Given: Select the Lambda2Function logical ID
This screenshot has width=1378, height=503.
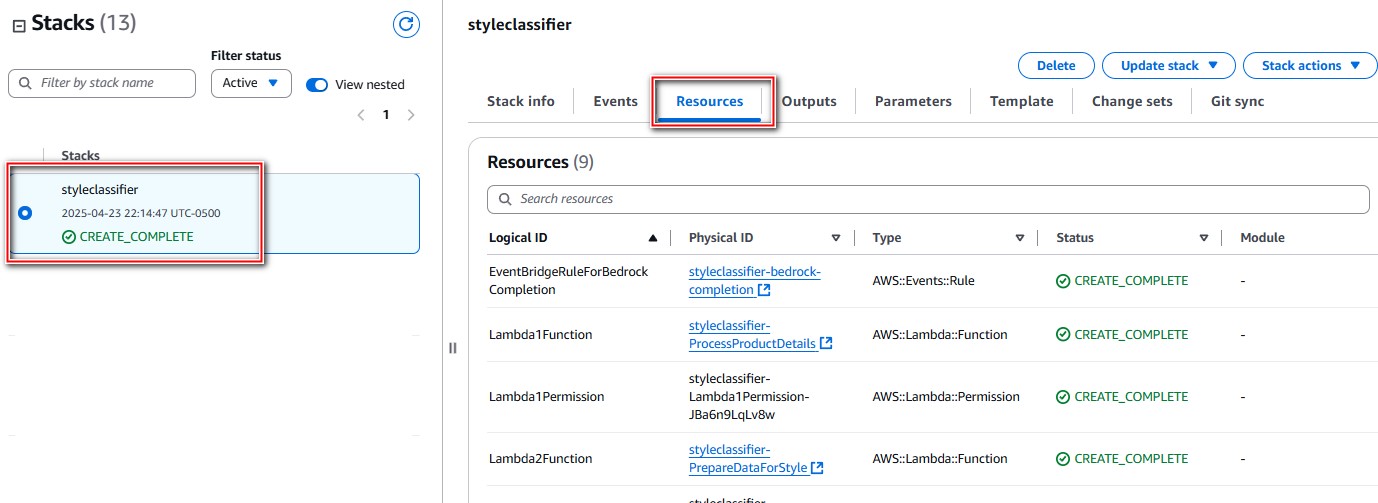Looking at the screenshot, I should [541, 459].
